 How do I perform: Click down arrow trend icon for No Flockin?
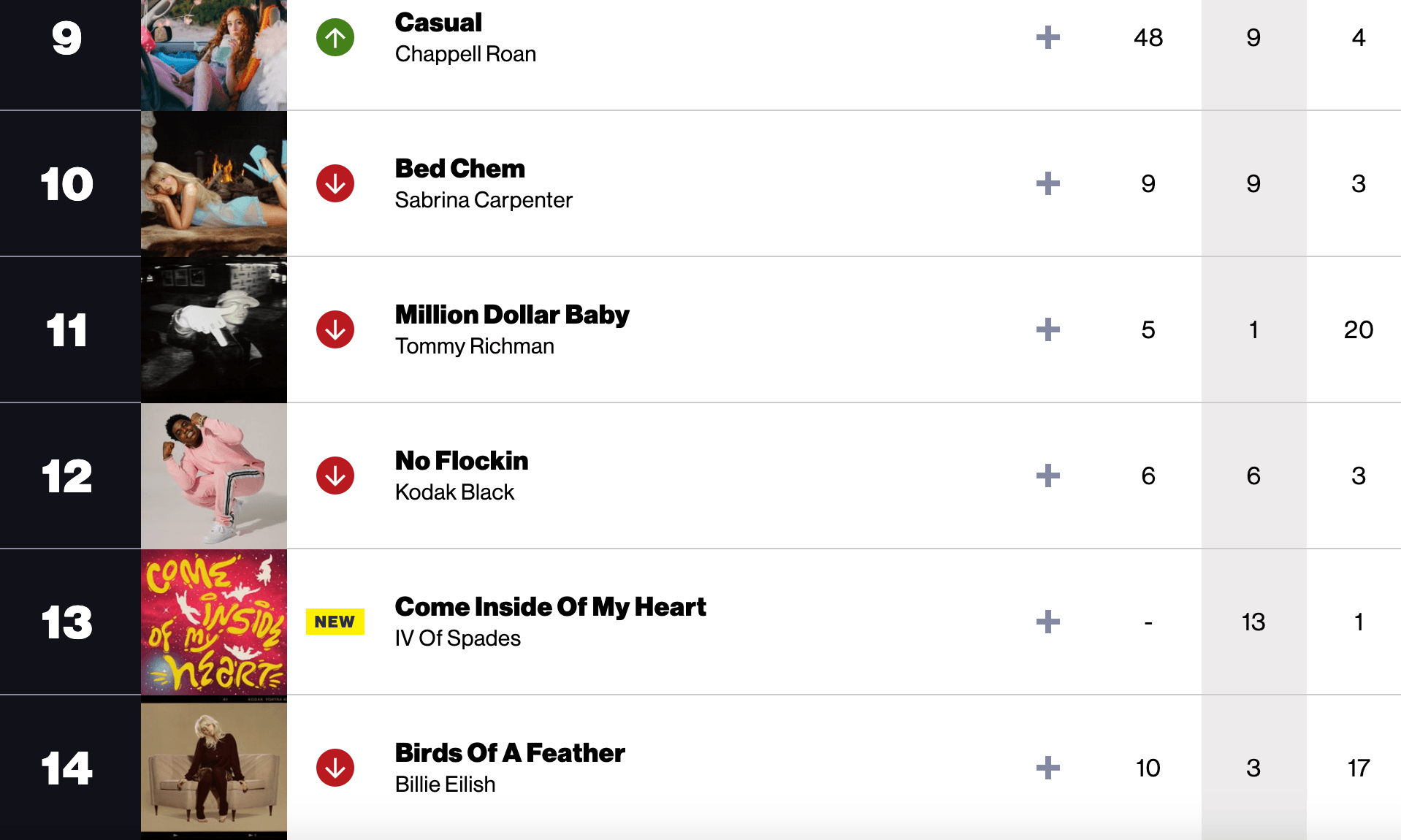[x=335, y=476]
